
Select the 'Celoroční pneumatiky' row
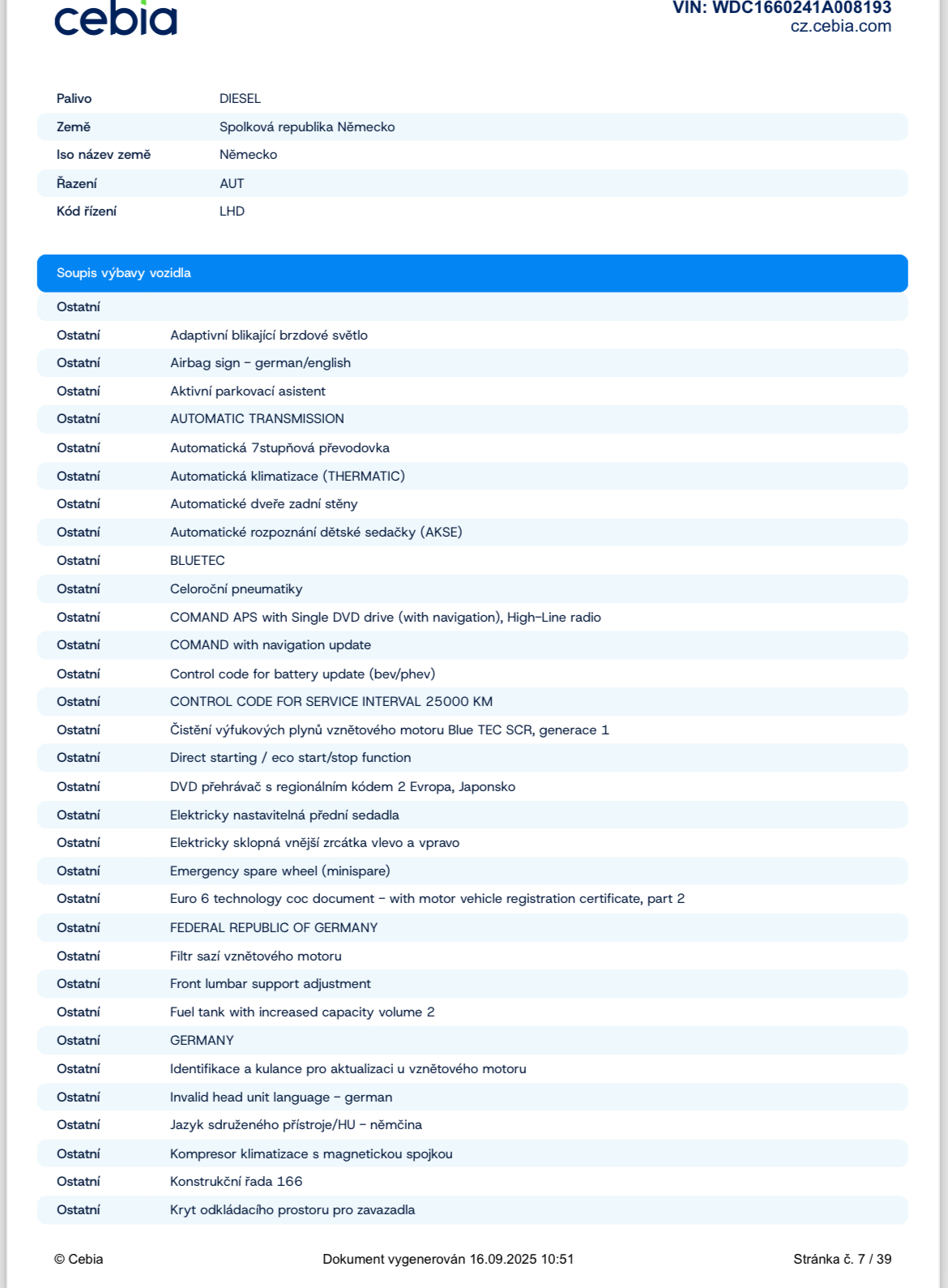click(x=236, y=589)
